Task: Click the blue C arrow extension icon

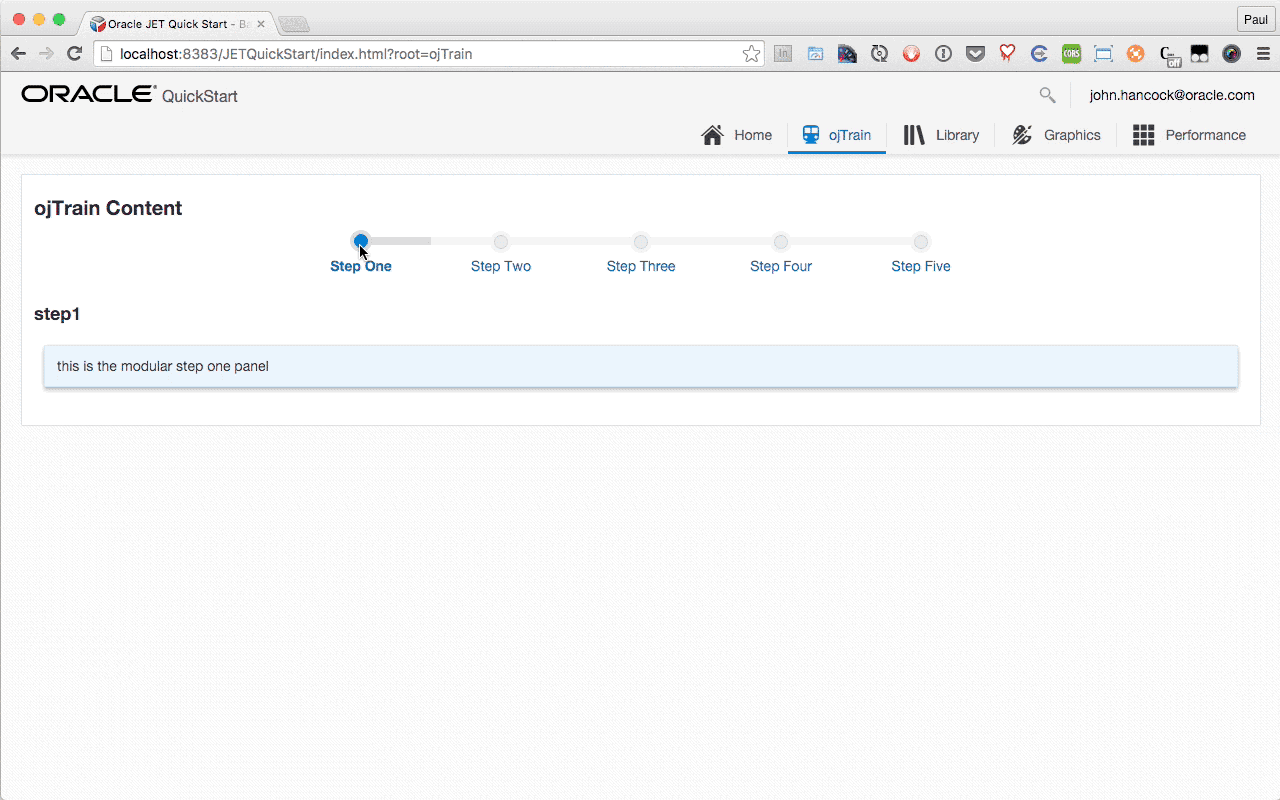Action: [1039, 54]
